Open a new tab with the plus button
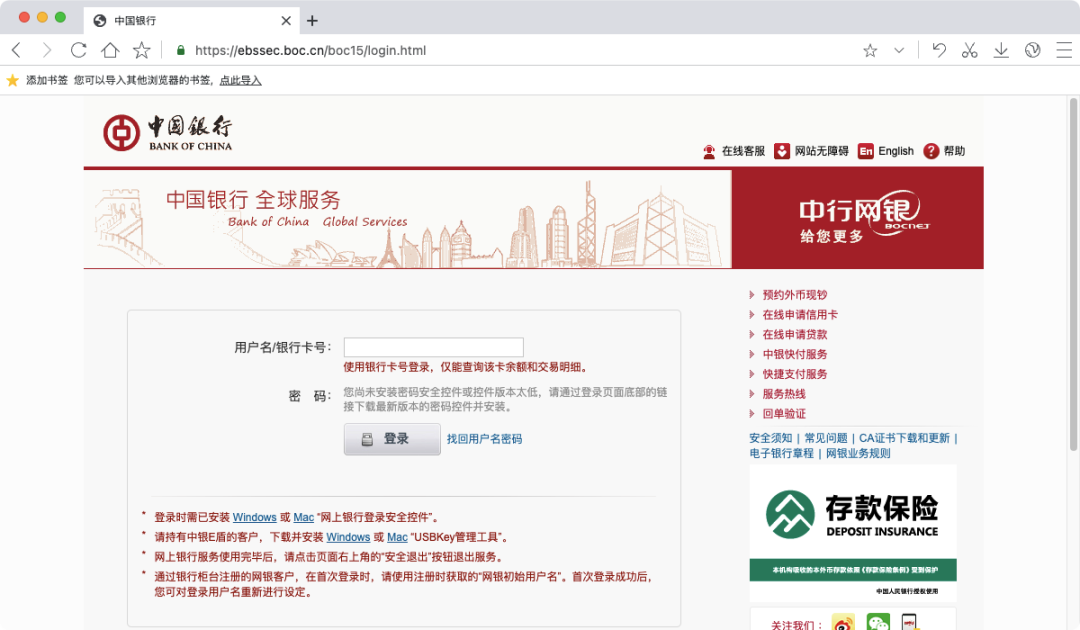Viewport: 1080px width, 630px height. tap(312, 21)
